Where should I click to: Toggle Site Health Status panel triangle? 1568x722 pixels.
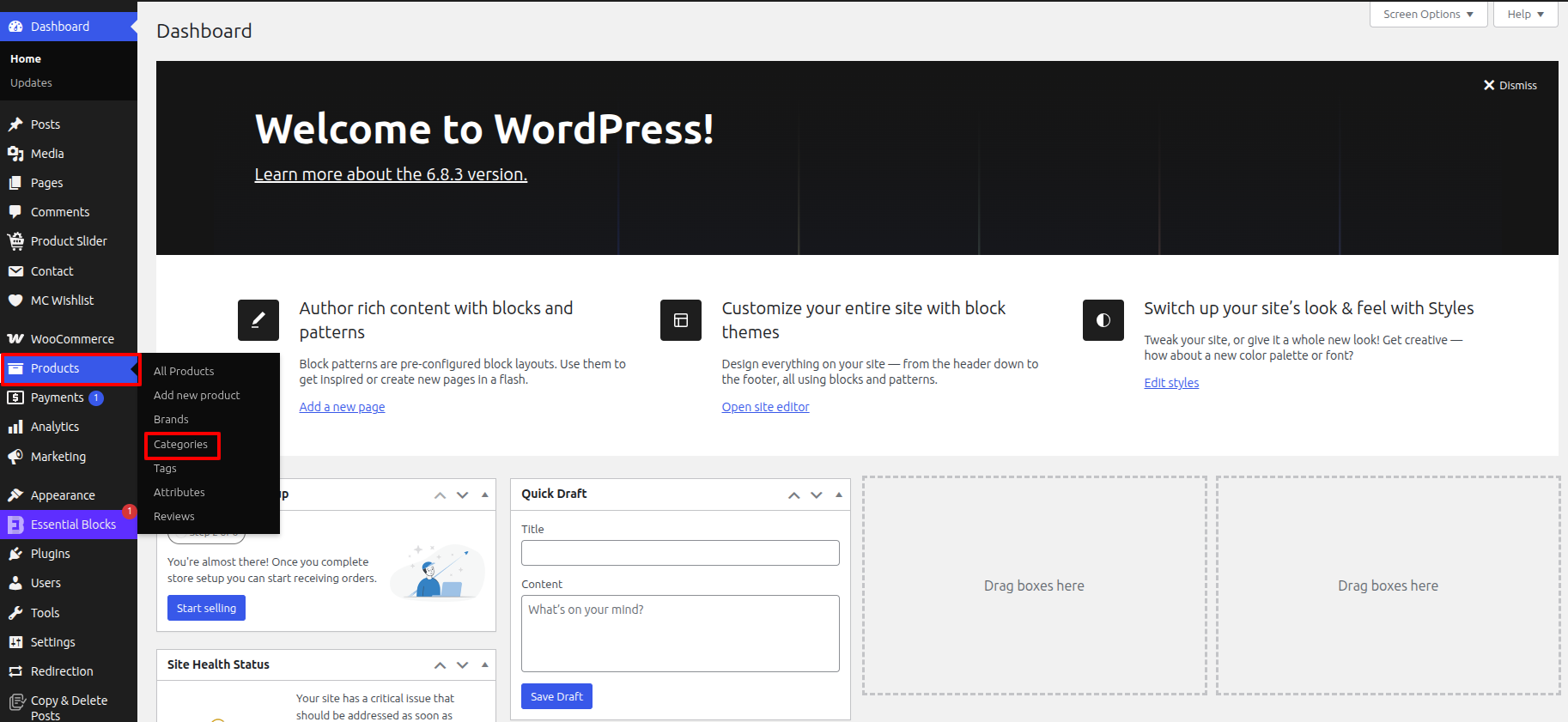click(x=485, y=664)
